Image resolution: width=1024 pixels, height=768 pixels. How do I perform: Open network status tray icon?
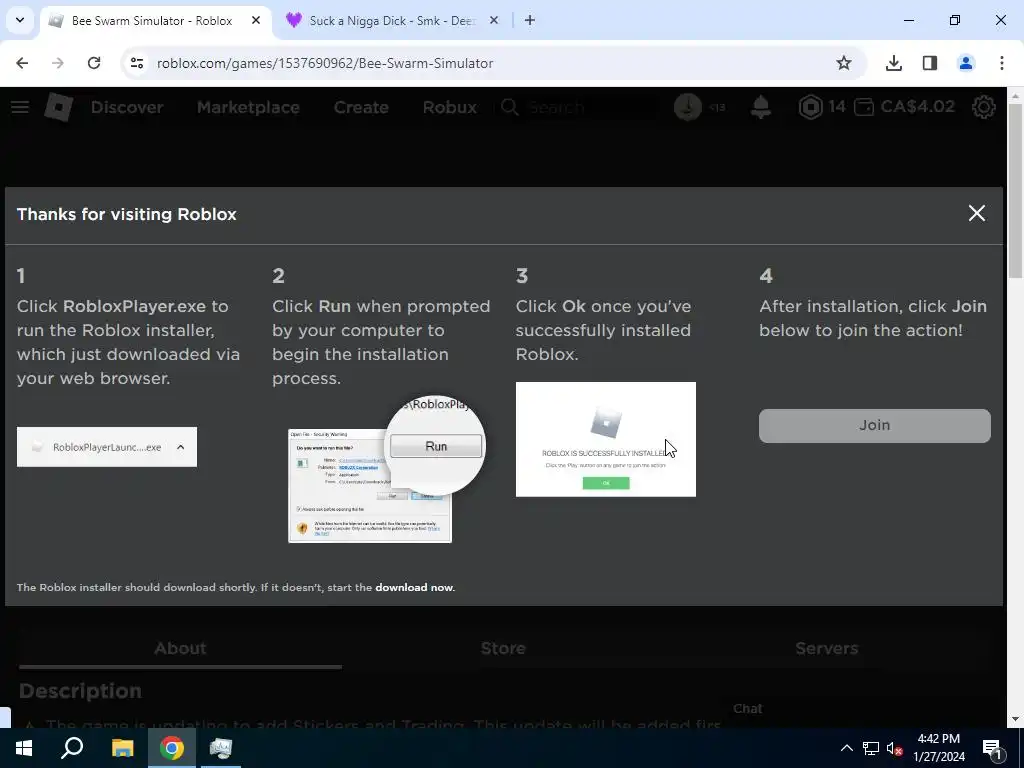coord(871,748)
